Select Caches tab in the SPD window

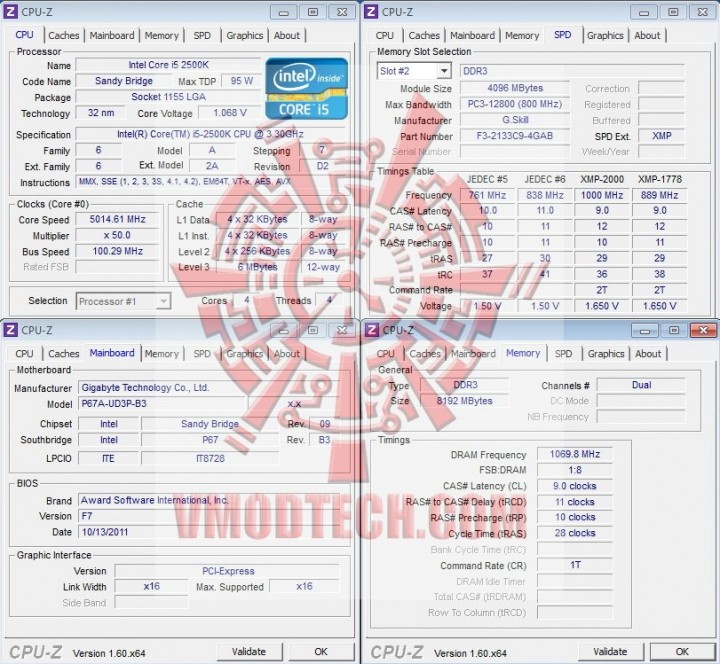[x=424, y=35]
